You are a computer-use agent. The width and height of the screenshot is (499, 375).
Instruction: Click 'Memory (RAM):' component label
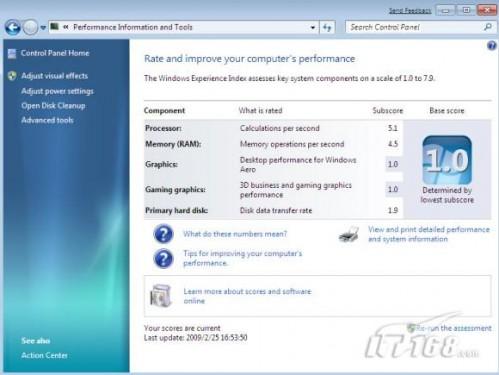[x=173, y=144]
